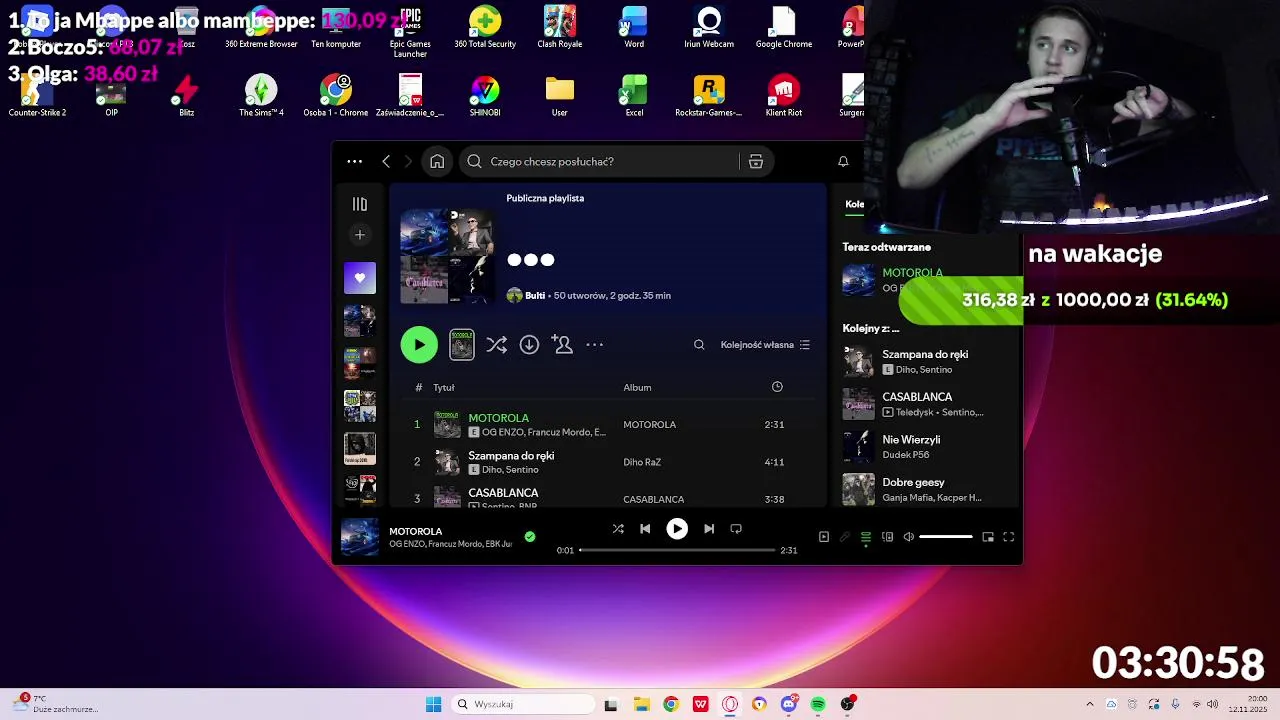This screenshot has height=720, width=1280.
Task: Open the Google Chrome desktop shortcut
Action: click(784, 27)
